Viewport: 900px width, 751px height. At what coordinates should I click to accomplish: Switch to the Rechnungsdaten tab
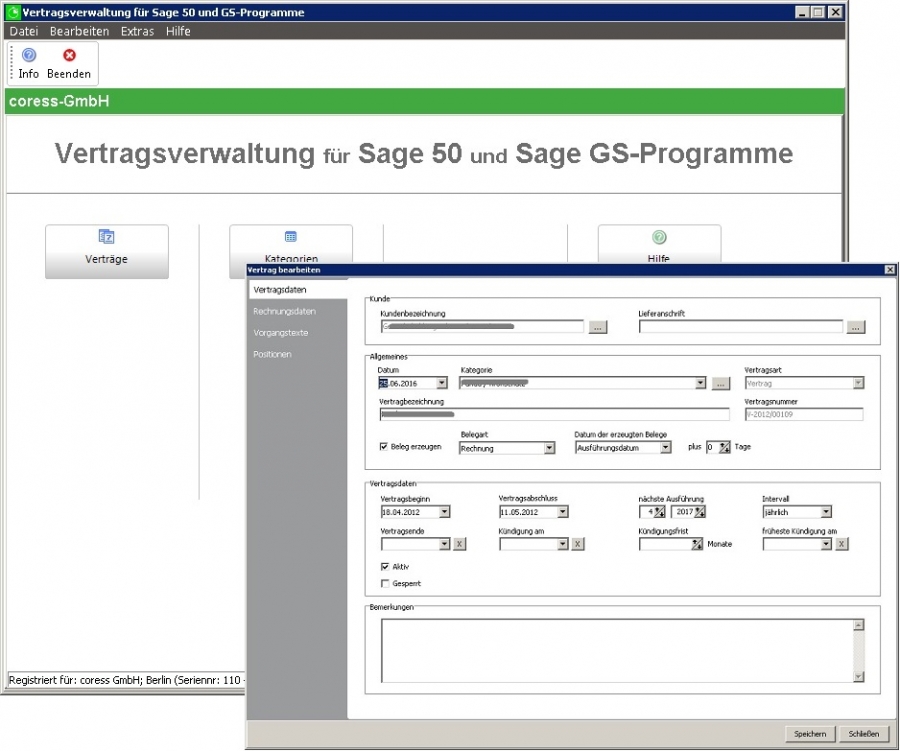(x=283, y=310)
